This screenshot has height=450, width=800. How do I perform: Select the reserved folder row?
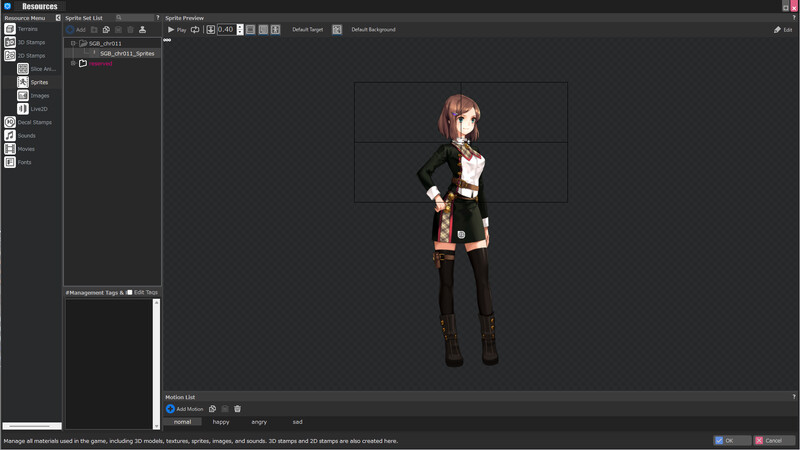(112, 63)
